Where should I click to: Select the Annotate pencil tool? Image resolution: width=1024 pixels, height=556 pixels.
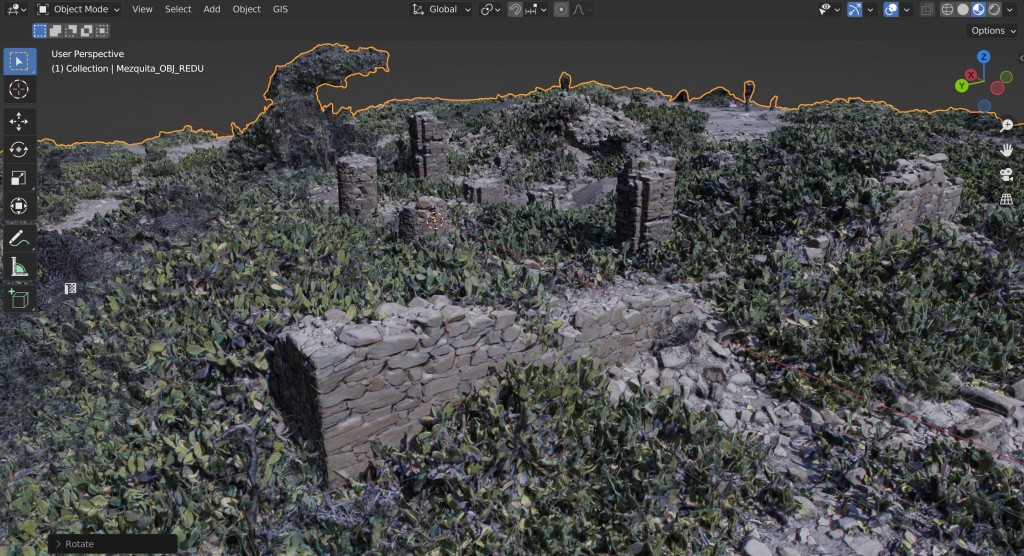click(19, 238)
